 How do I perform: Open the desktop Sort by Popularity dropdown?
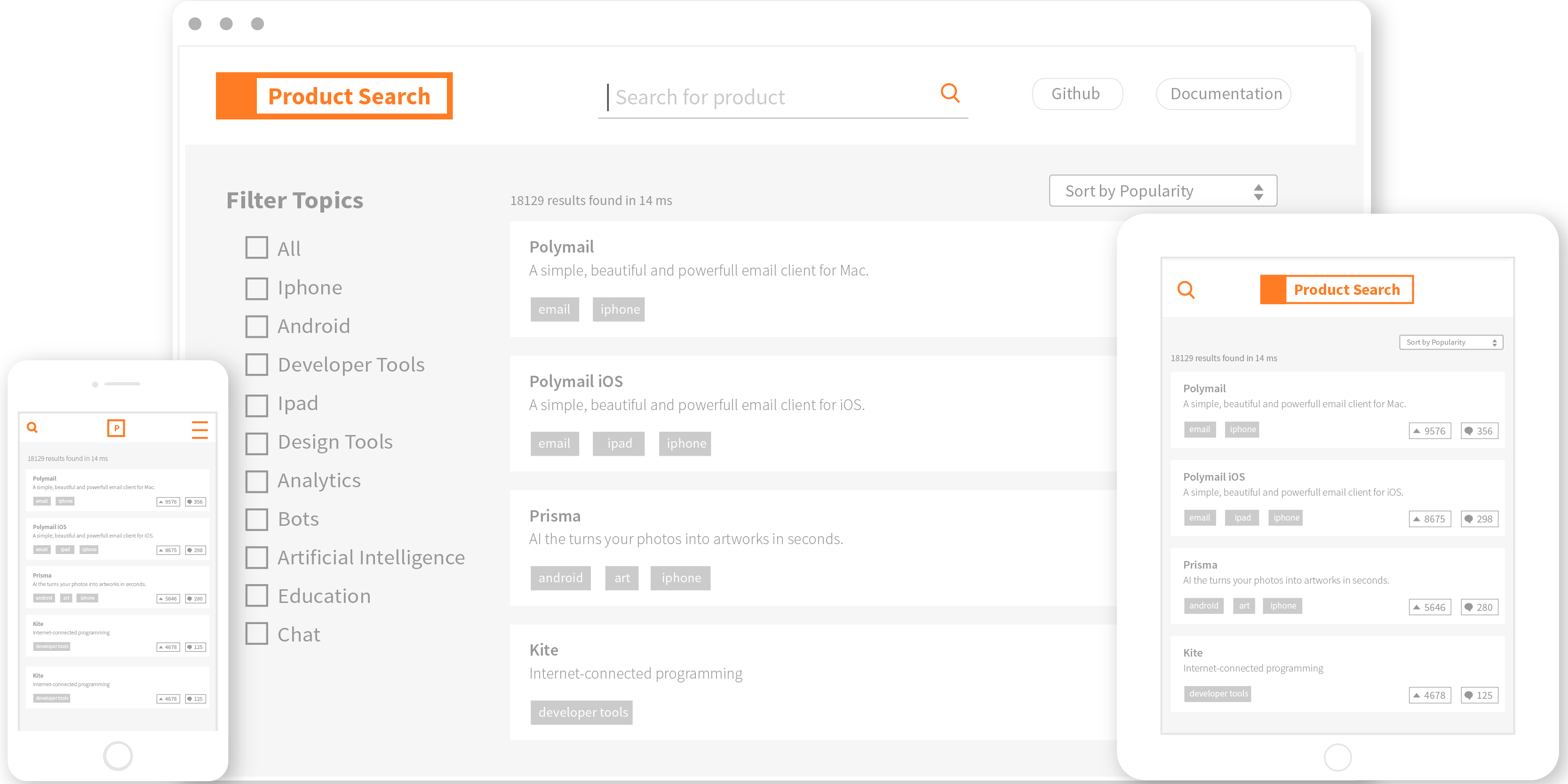[1162, 191]
